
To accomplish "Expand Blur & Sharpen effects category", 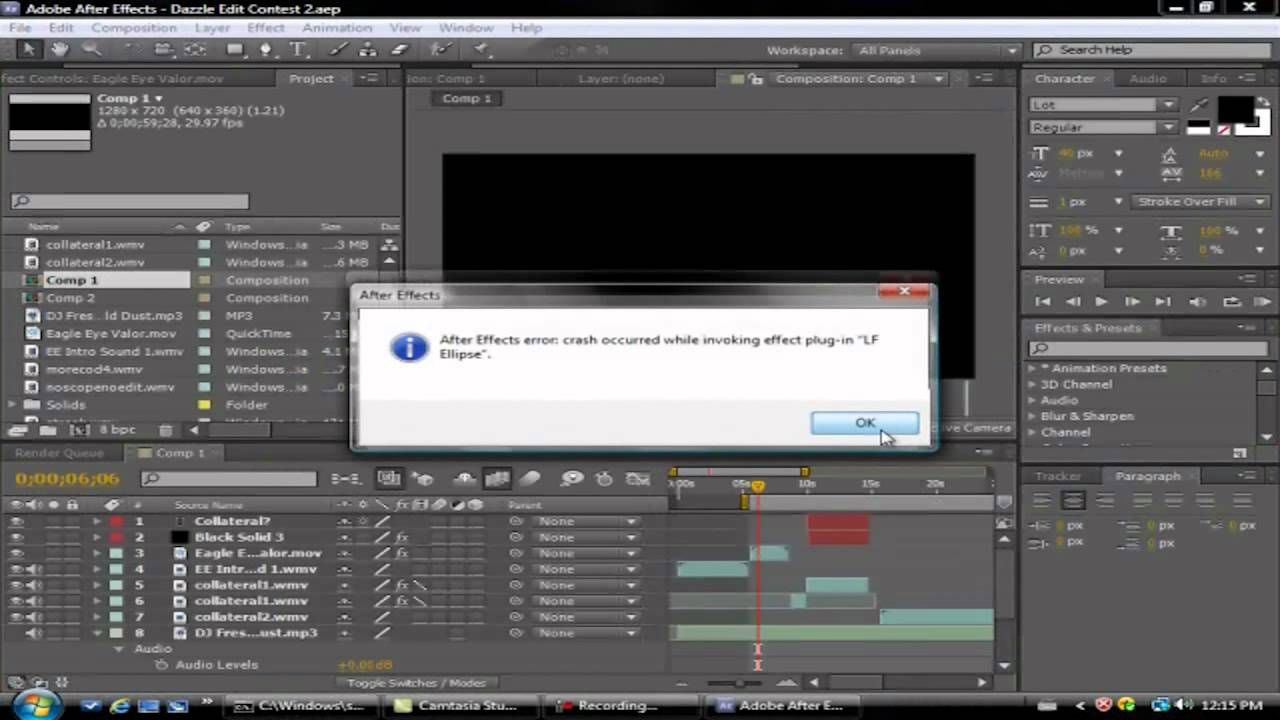I will pyautogui.click(x=1033, y=416).
